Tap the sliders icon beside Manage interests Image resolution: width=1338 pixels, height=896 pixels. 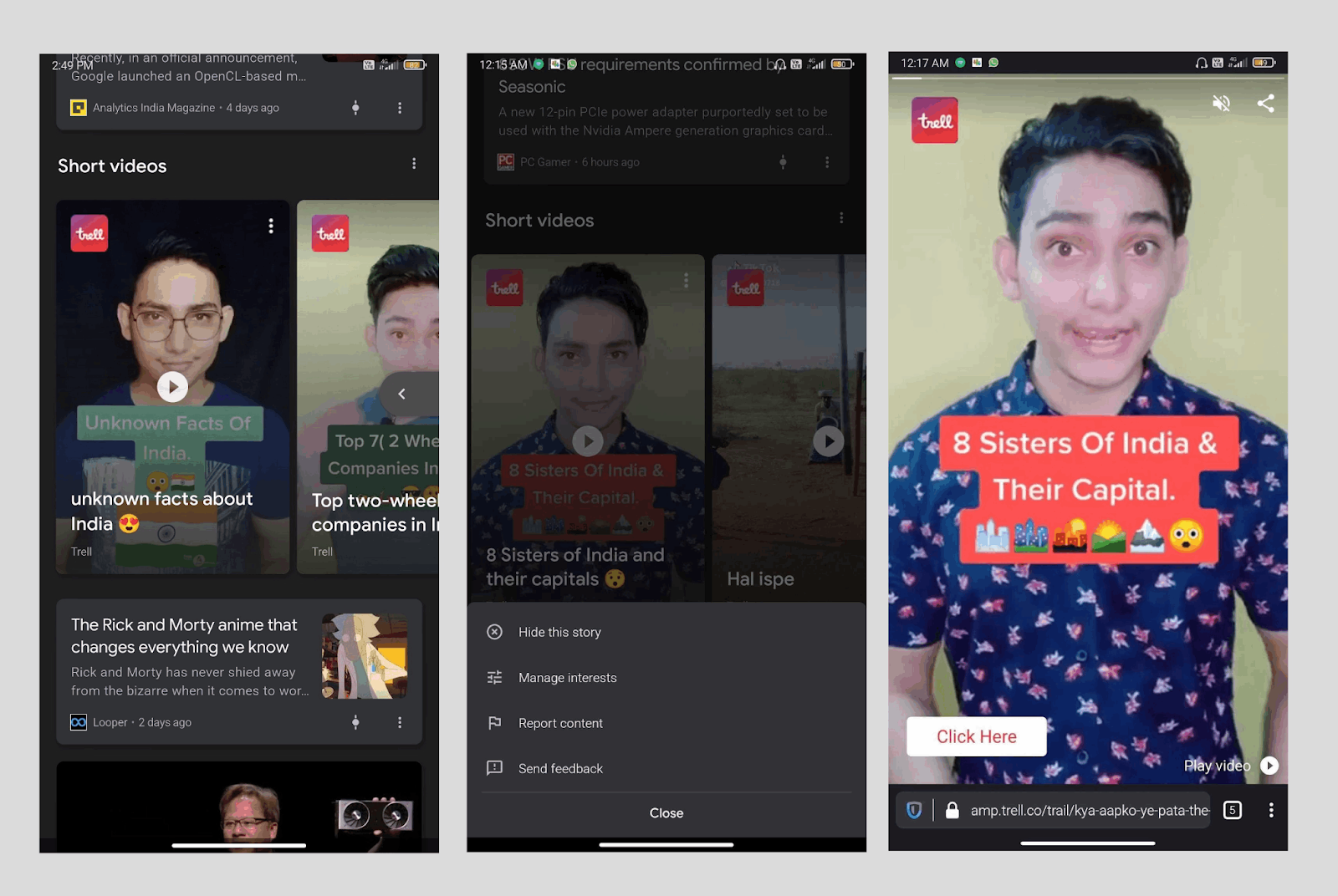click(495, 678)
